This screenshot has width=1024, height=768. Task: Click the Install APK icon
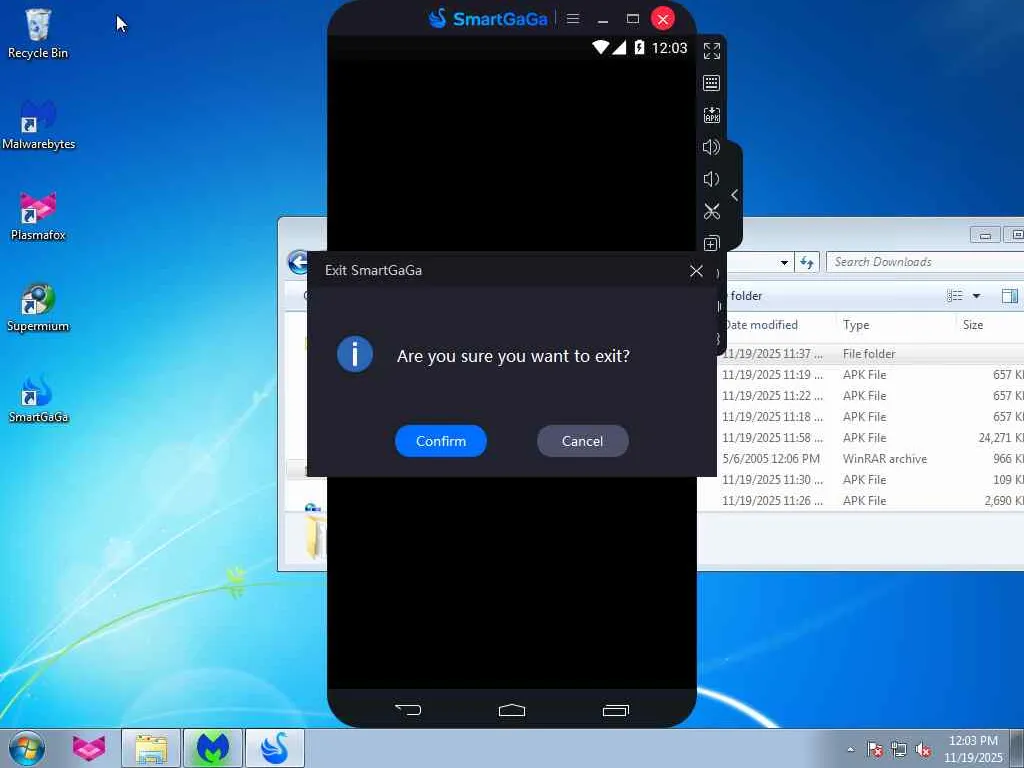[x=712, y=115]
